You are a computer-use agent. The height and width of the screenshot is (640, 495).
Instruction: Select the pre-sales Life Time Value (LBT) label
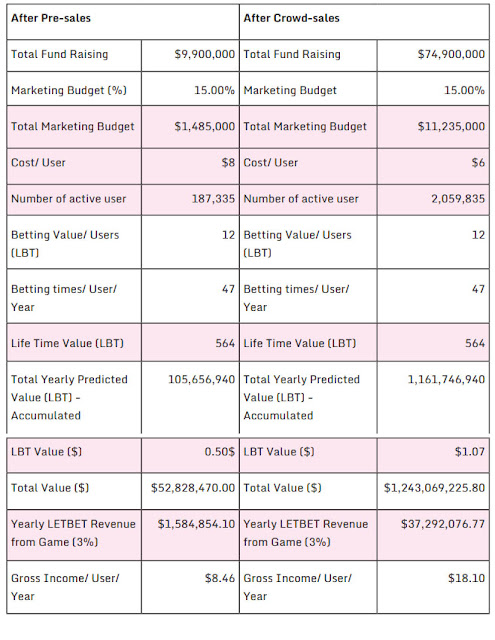[67, 343]
